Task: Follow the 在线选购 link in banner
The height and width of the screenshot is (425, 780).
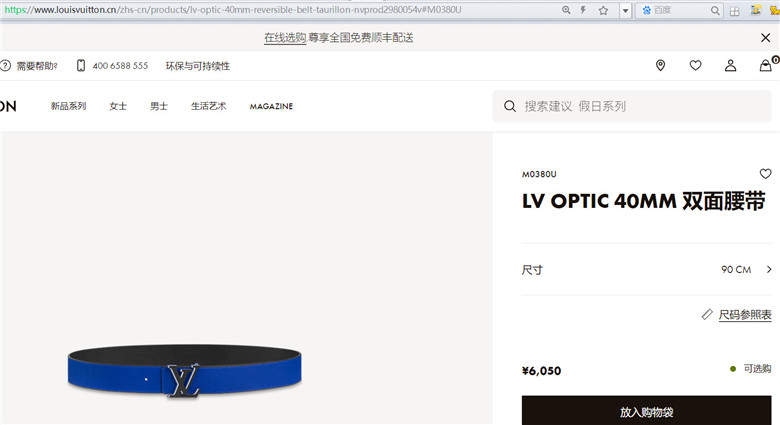Action: coord(285,38)
